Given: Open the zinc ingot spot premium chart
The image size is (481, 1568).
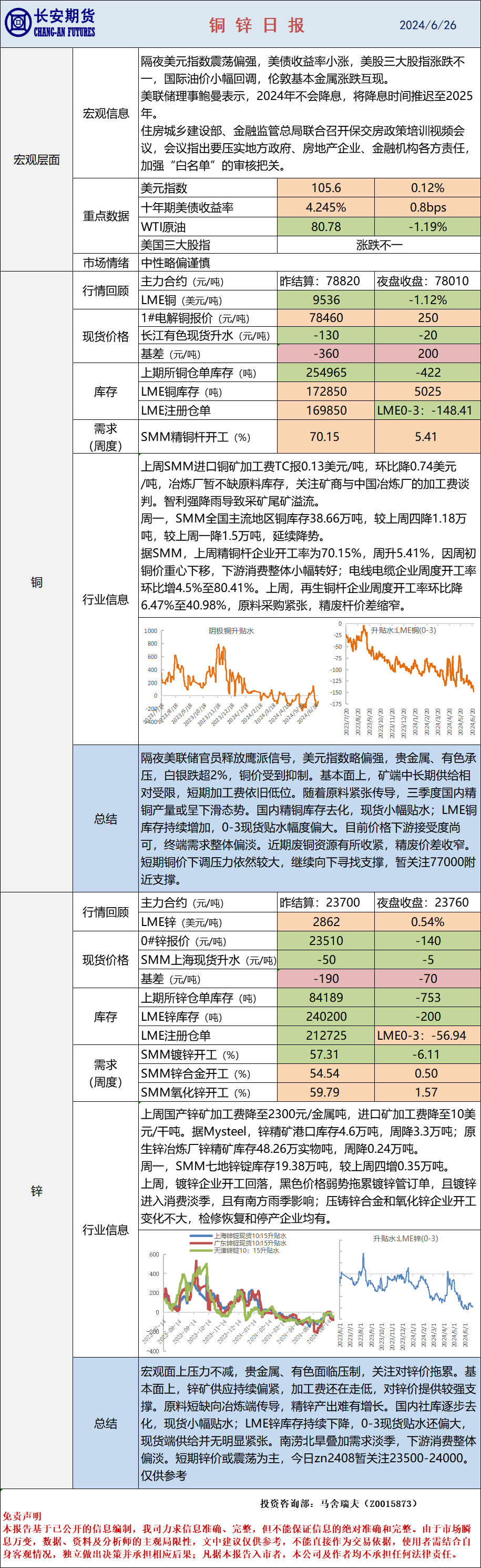Looking at the screenshot, I should coord(238,1293).
